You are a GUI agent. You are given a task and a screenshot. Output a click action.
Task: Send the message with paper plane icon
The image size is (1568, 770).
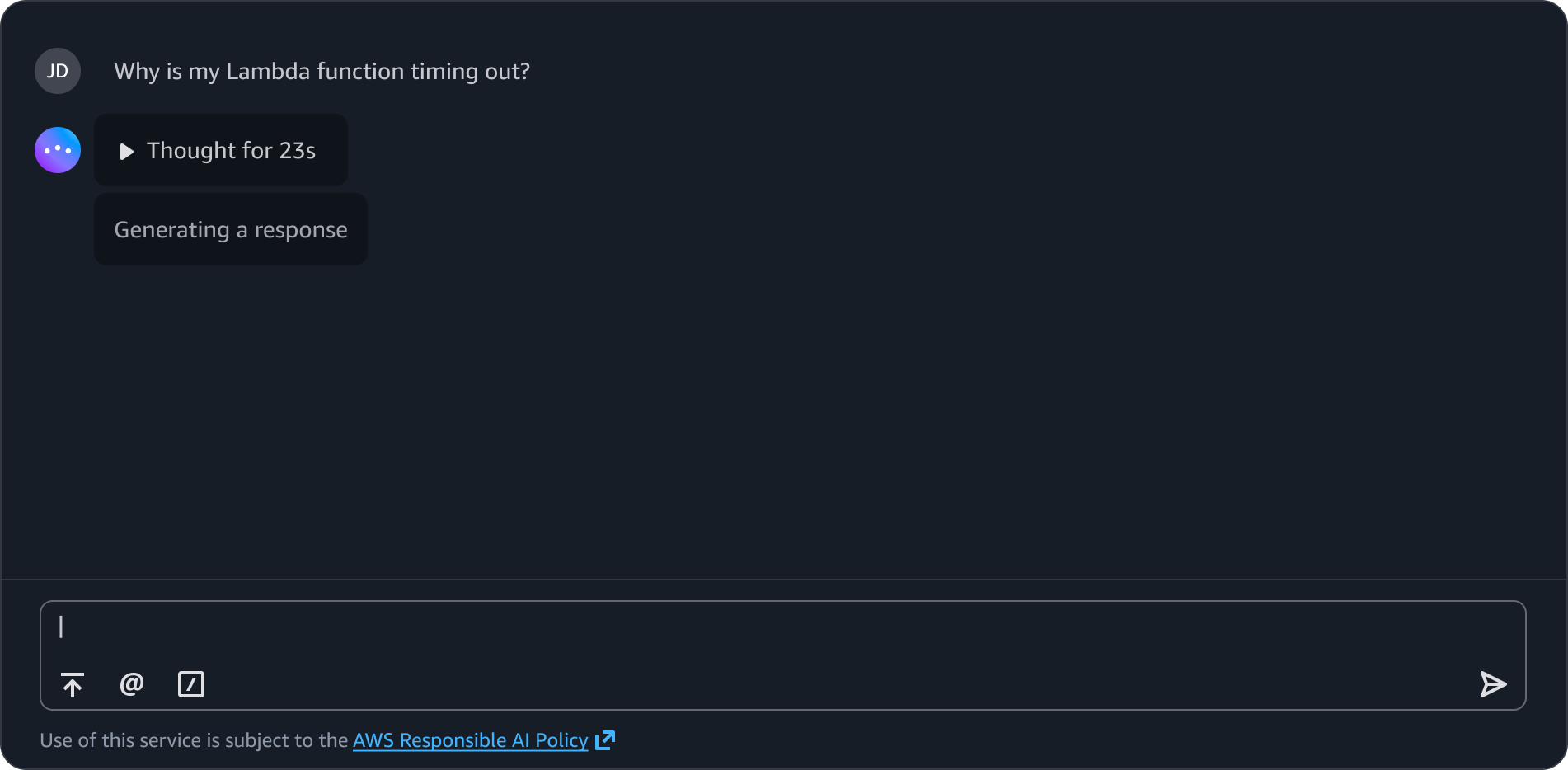click(1493, 684)
